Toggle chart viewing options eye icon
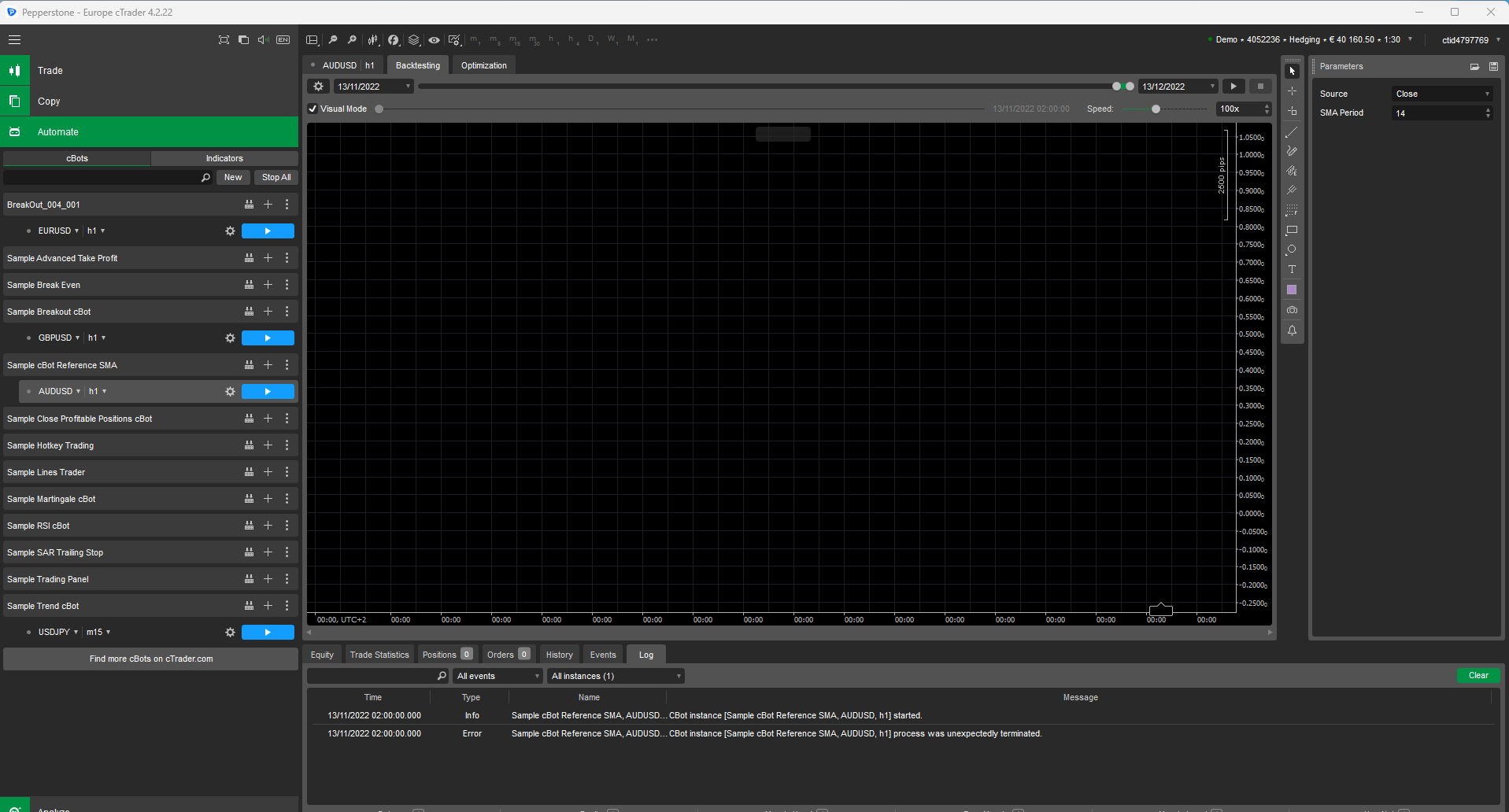 point(434,39)
